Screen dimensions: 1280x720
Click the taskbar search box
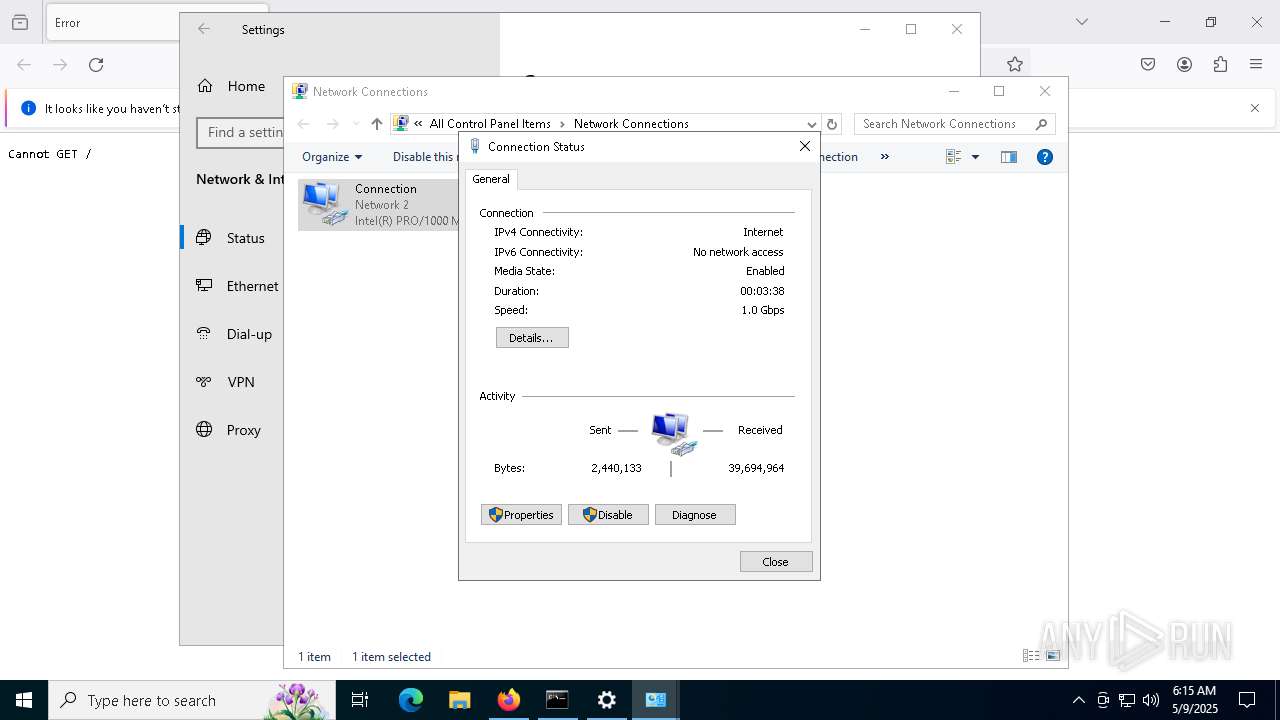[192, 700]
